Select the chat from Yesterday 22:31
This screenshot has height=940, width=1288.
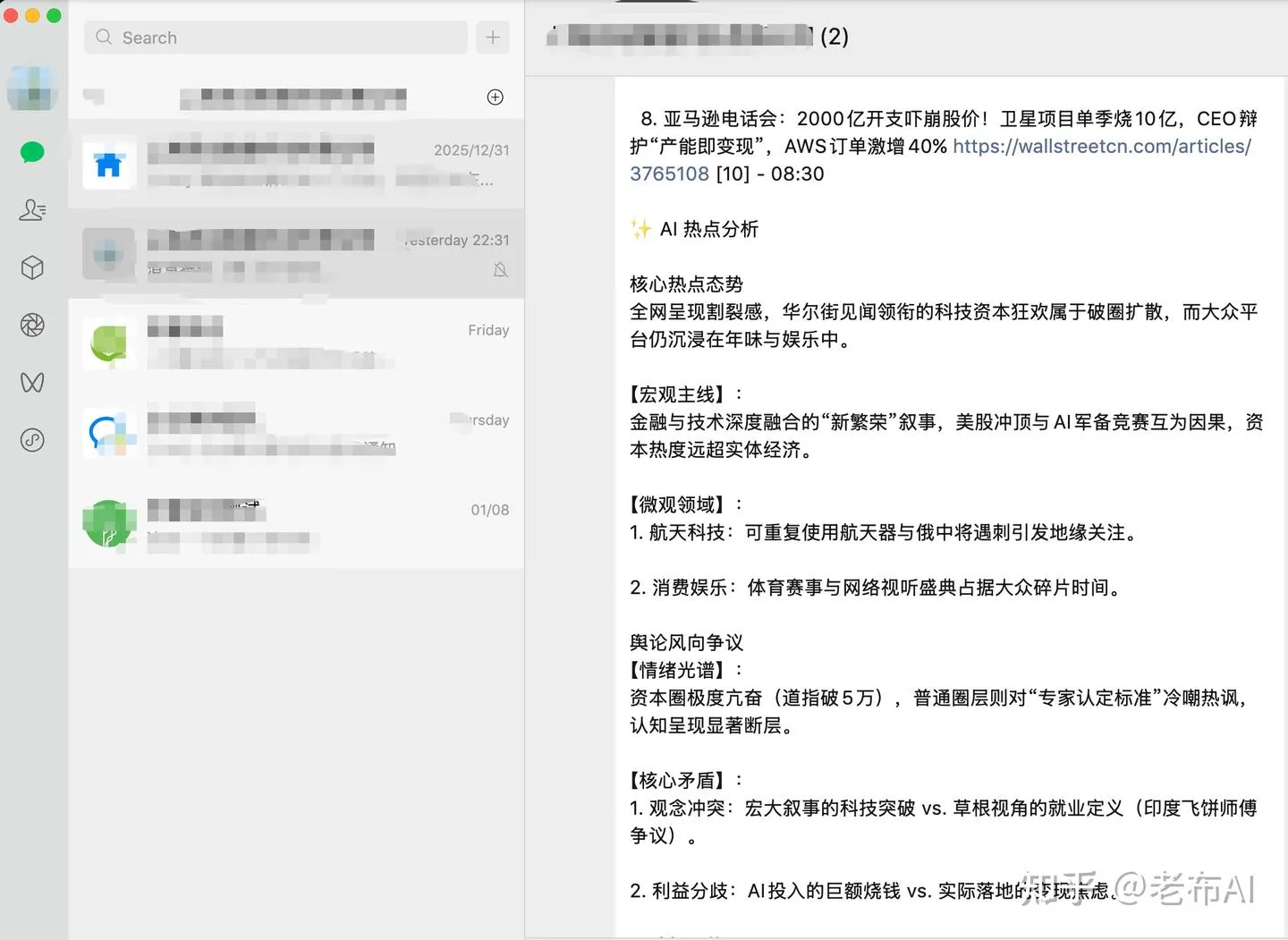pos(296,254)
